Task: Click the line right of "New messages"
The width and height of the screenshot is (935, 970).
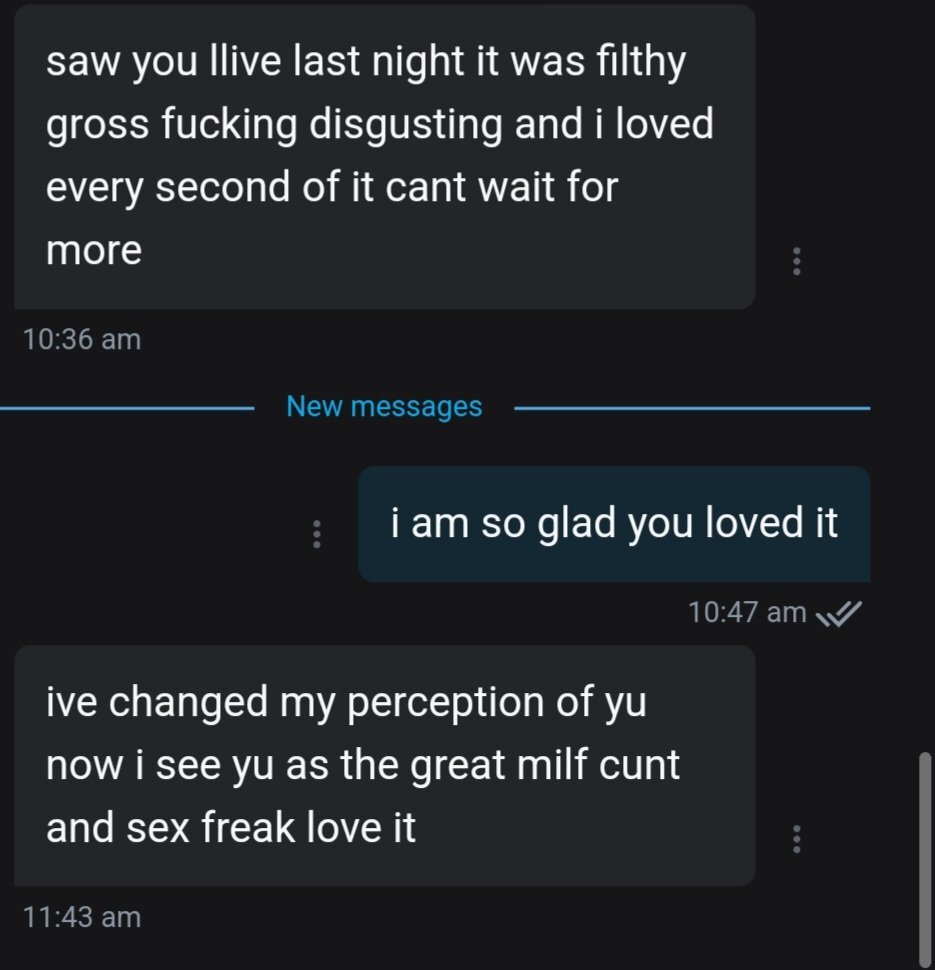Action: tap(690, 408)
